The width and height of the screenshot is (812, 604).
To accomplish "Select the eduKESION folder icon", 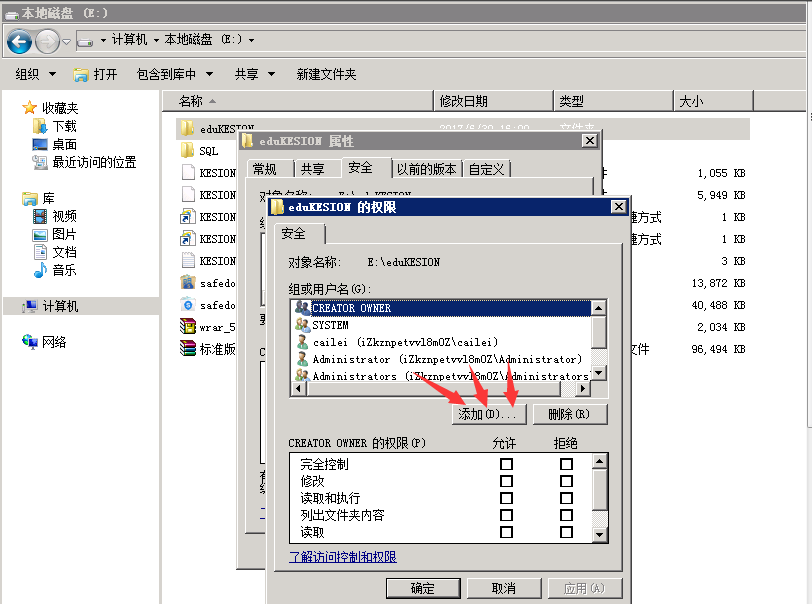I will pos(187,128).
